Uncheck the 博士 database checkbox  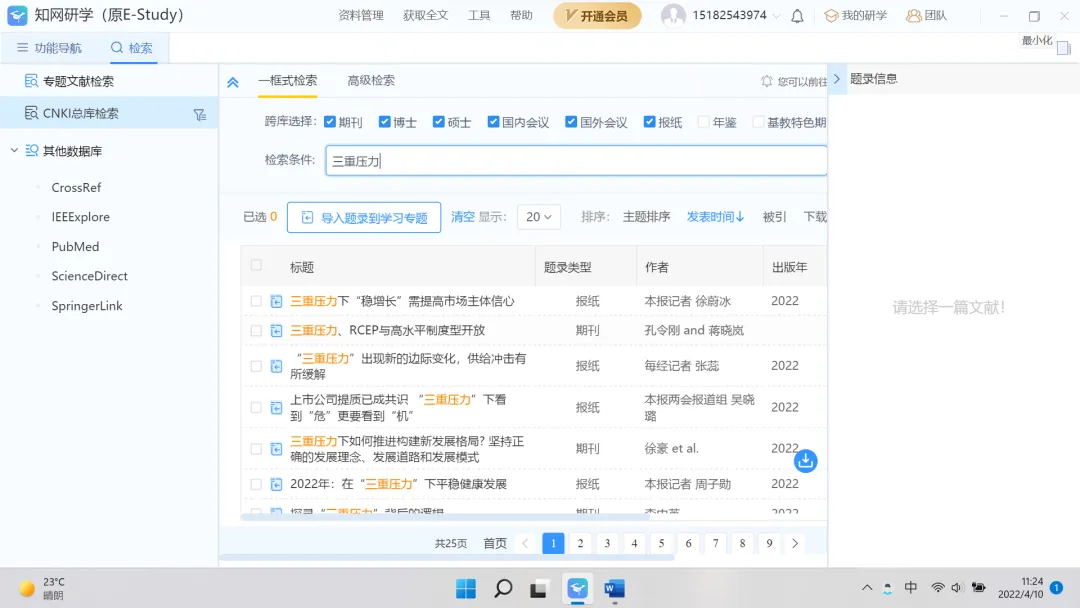384,122
